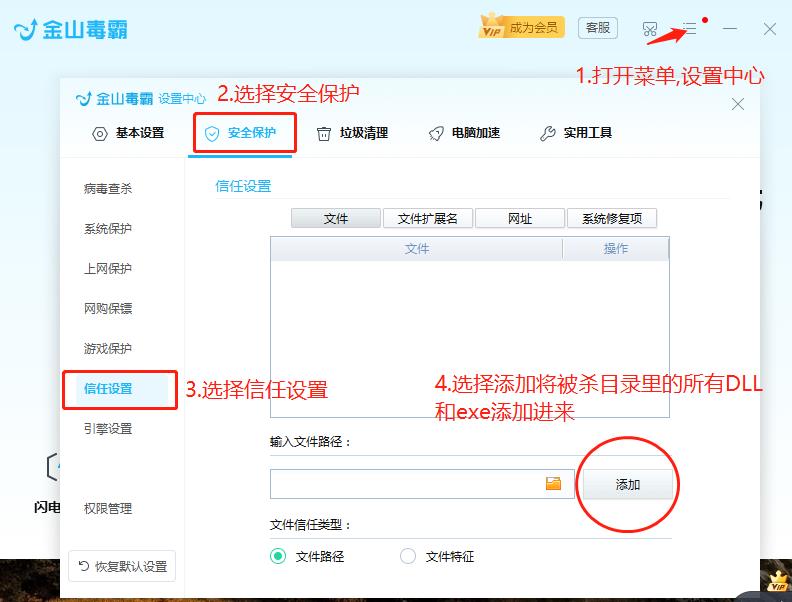
Task: Select 网购保镖 in sidebar
Action: point(108,309)
